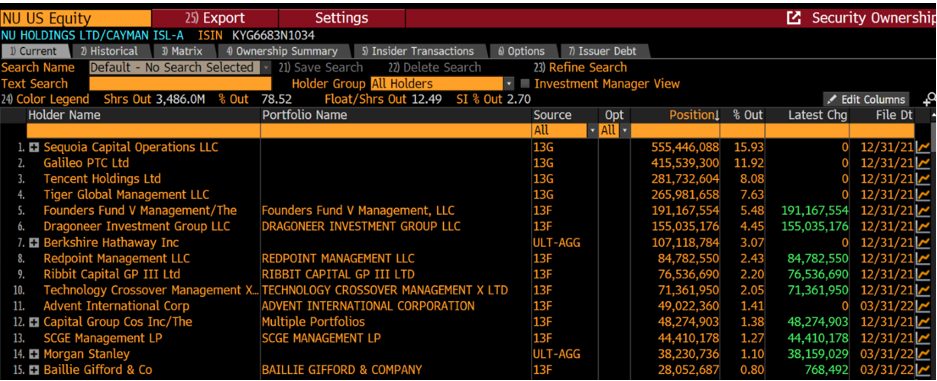Sort by the Position column header
Image resolution: width=937 pixels, height=381 pixels.
point(675,115)
